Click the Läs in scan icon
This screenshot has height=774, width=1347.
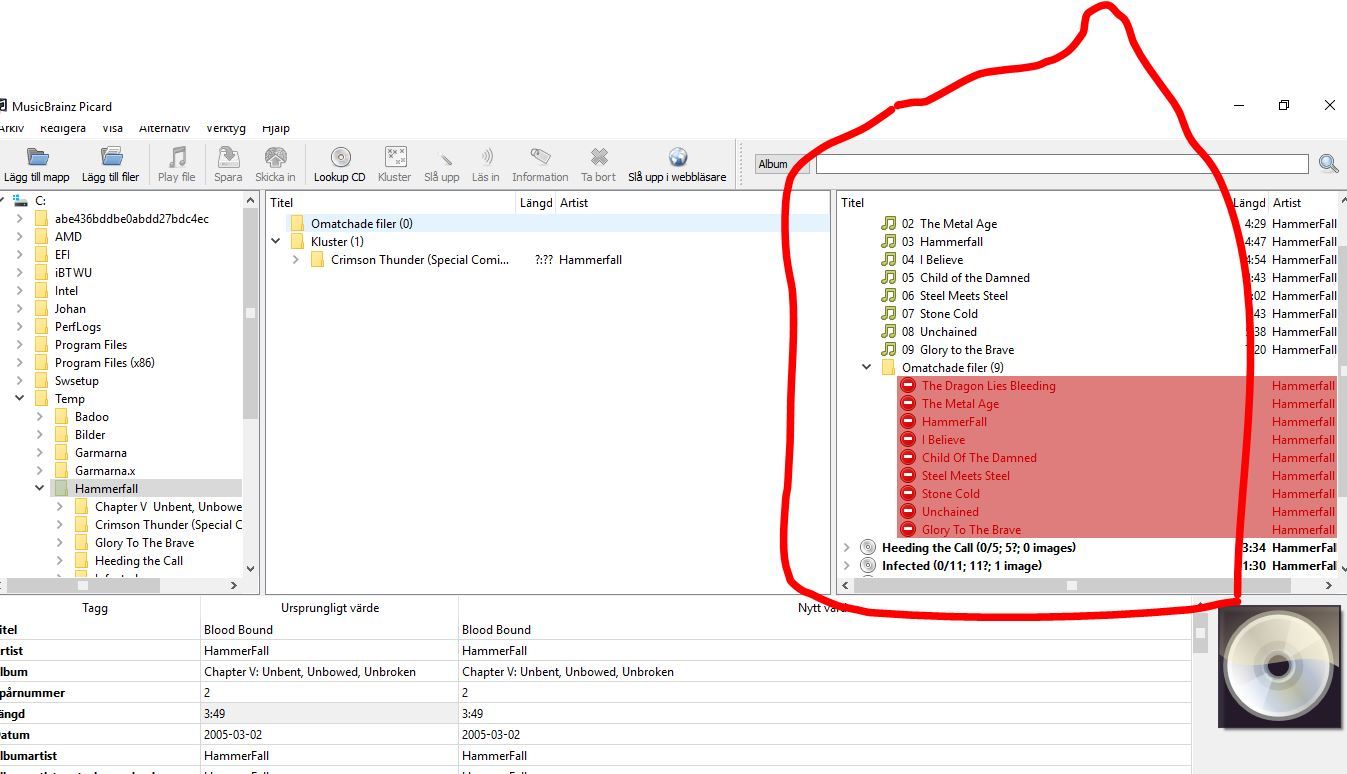486,157
